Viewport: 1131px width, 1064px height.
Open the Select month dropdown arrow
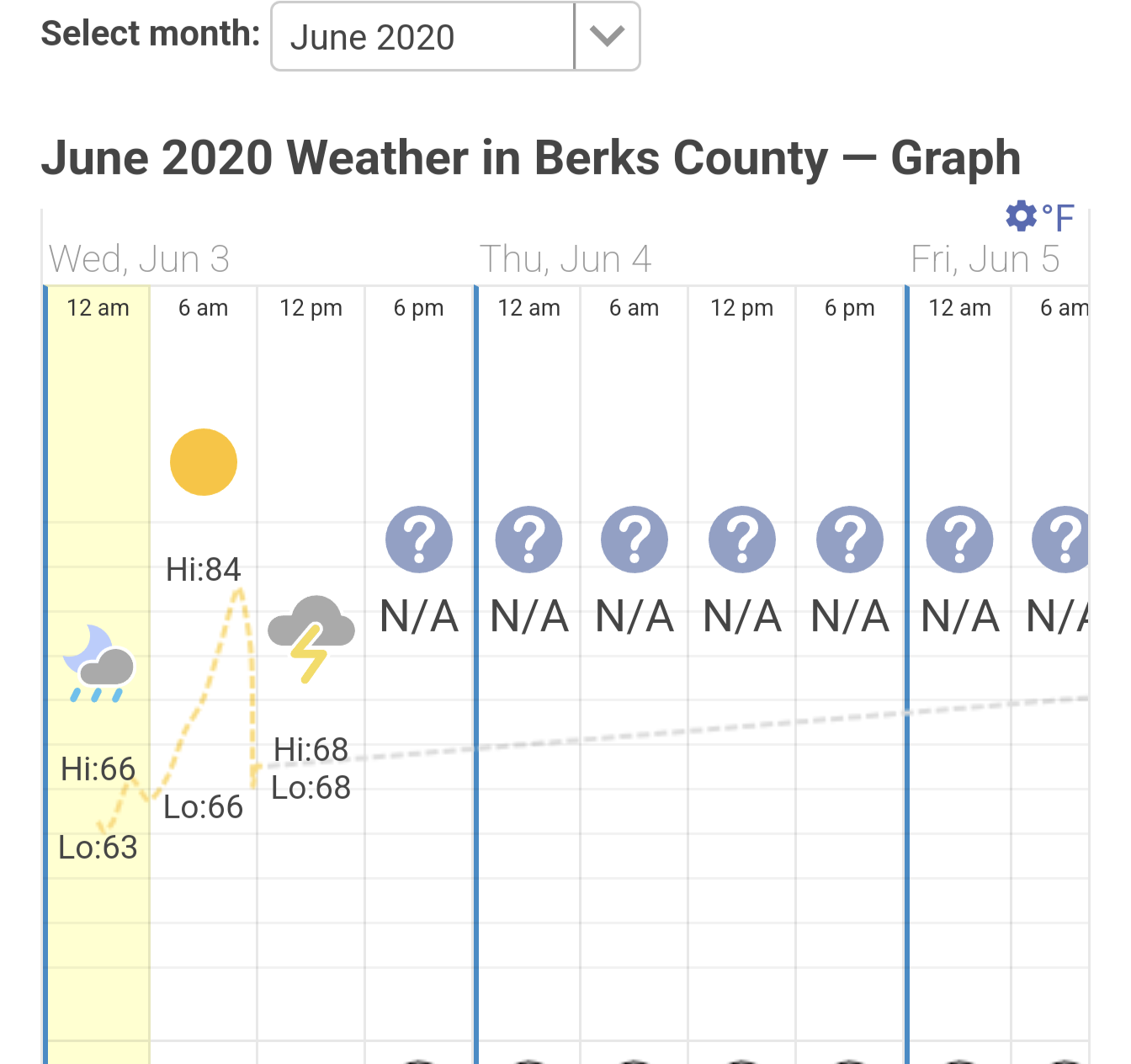607,37
